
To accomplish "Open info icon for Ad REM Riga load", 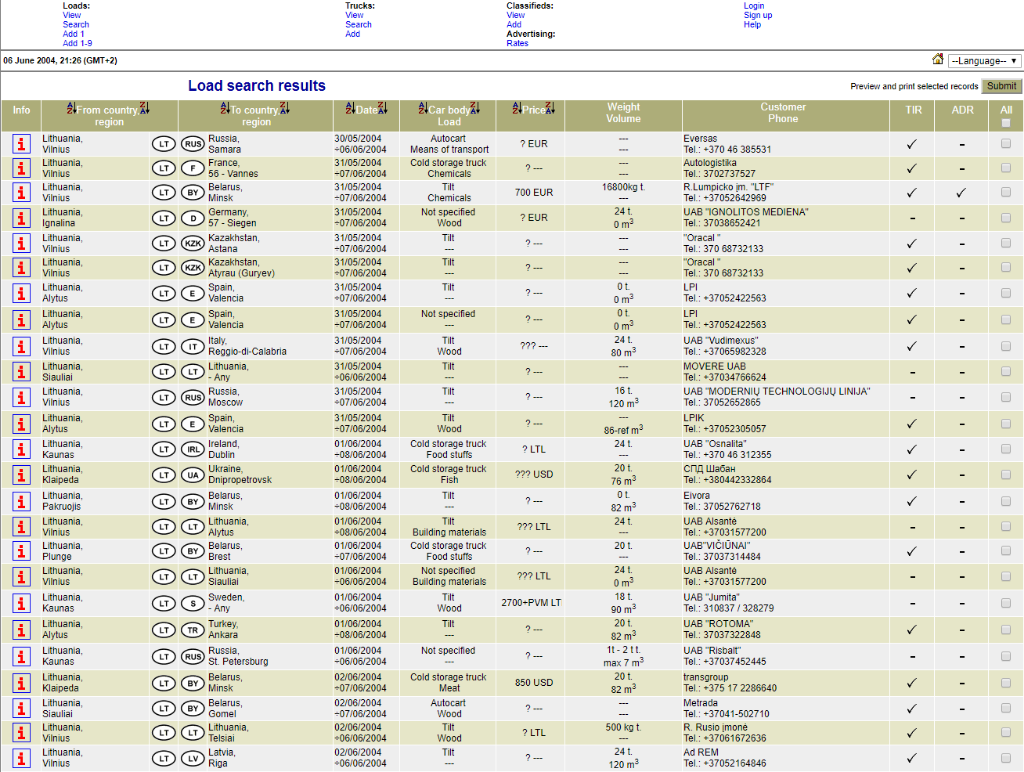I will 22,758.
